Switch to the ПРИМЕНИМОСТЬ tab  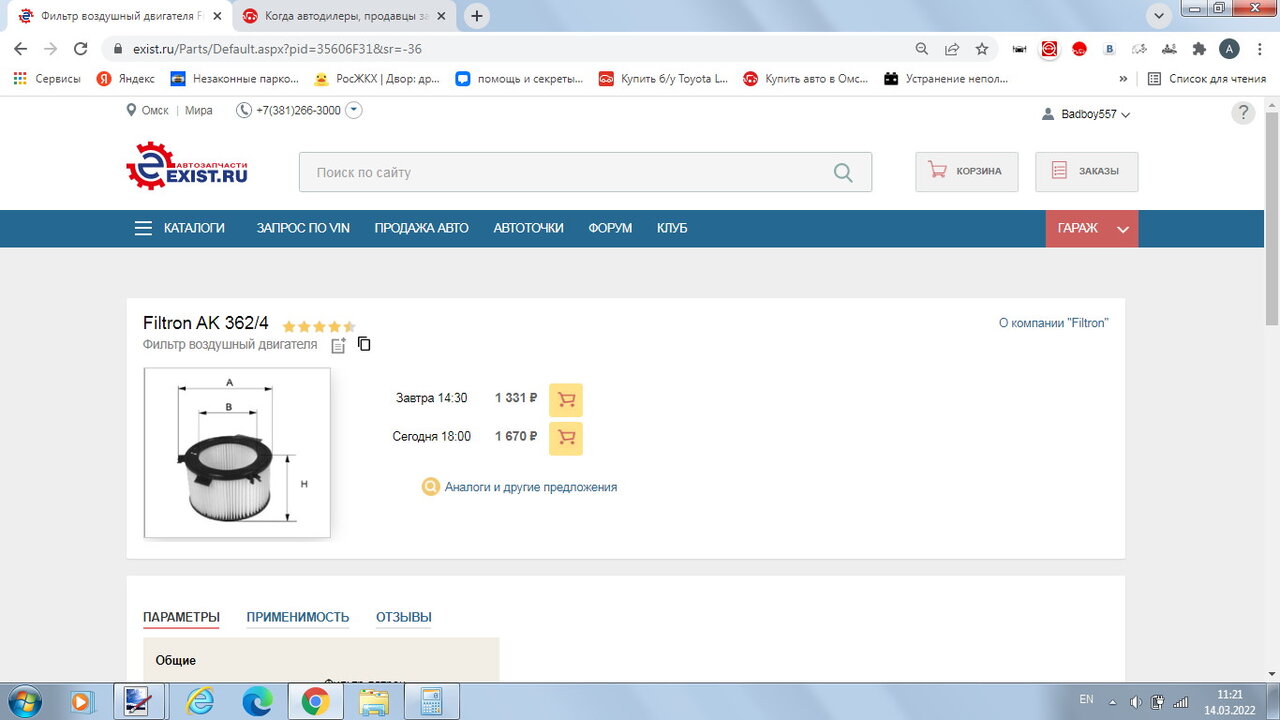(297, 617)
